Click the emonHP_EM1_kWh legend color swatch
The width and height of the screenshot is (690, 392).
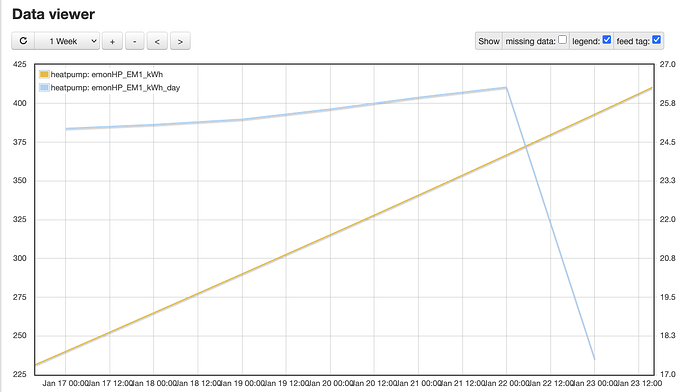pos(44,74)
